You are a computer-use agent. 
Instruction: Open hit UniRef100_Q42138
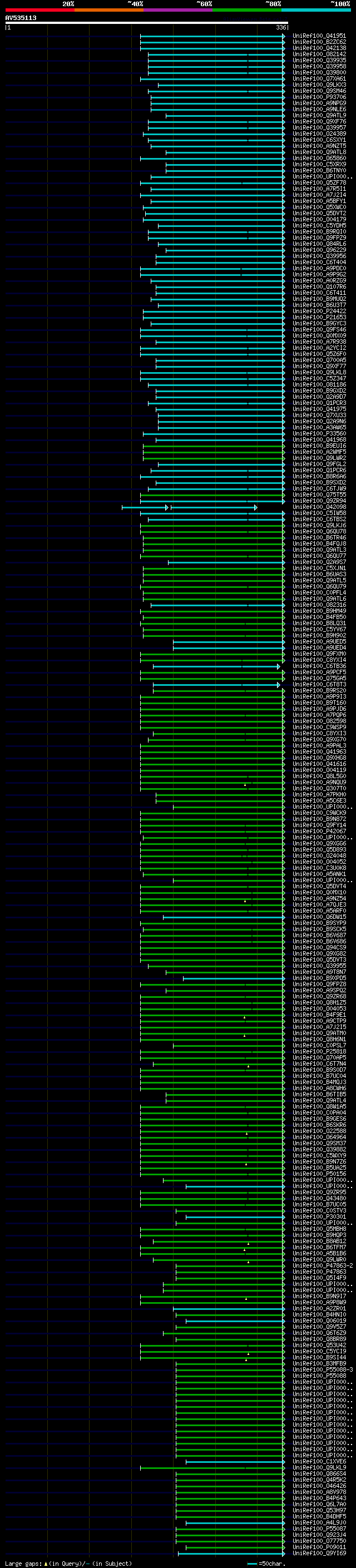click(319, 48)
